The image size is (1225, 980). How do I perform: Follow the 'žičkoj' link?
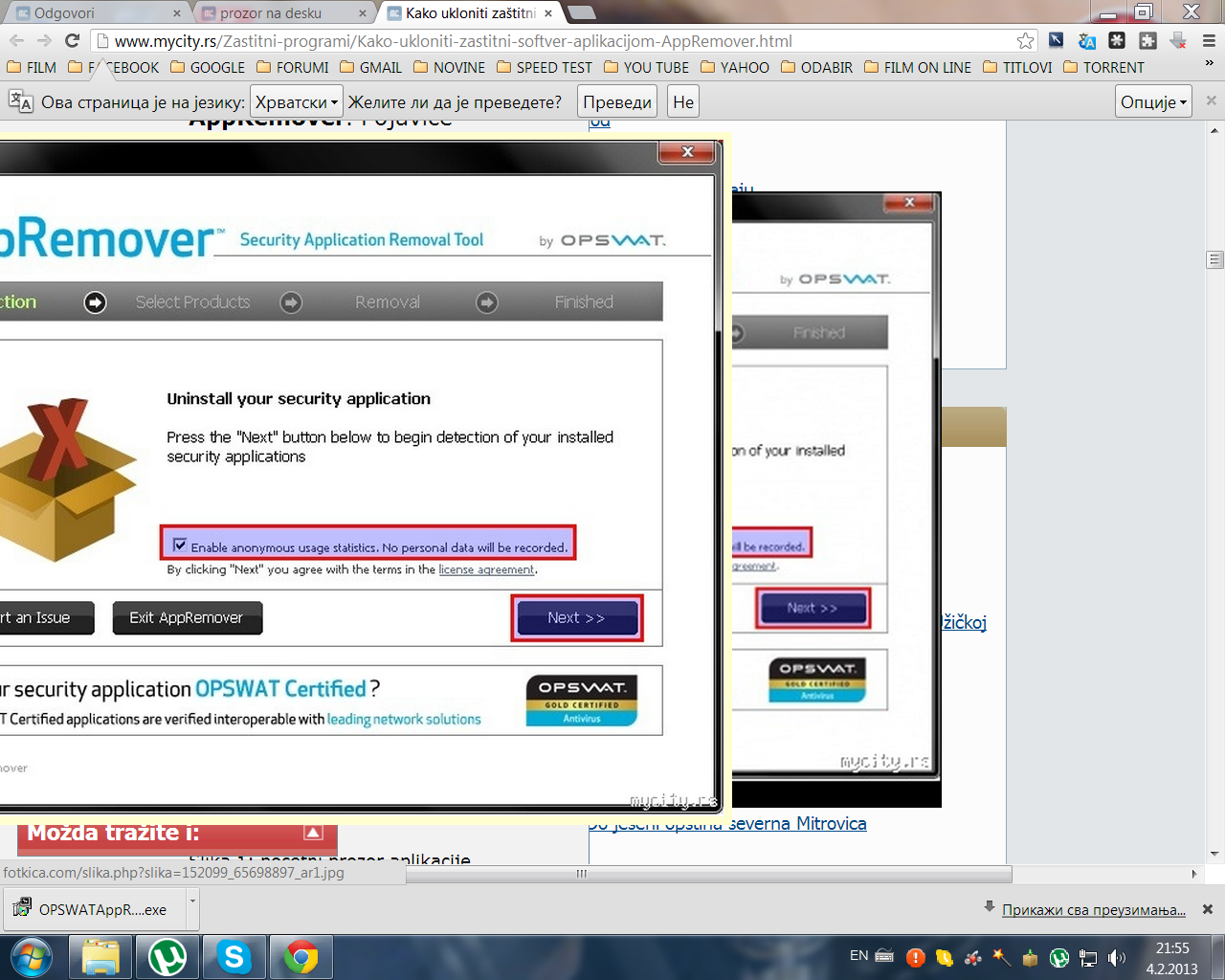pos(964,622)
